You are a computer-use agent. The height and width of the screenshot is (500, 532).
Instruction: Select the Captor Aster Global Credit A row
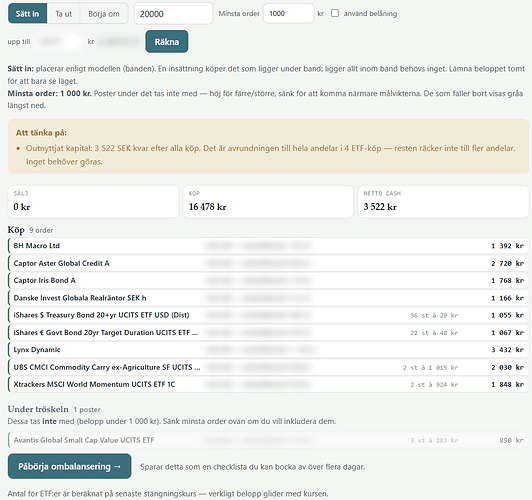(x=268, y=263)
